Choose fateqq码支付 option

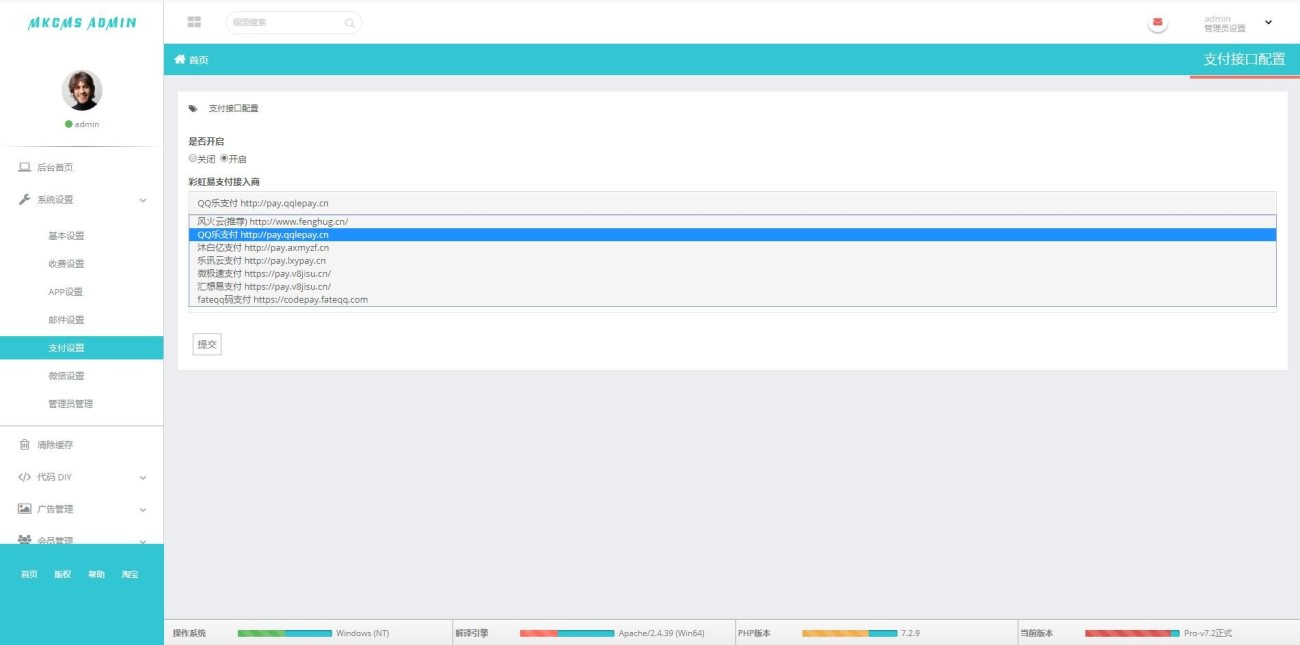click(732, 299)
